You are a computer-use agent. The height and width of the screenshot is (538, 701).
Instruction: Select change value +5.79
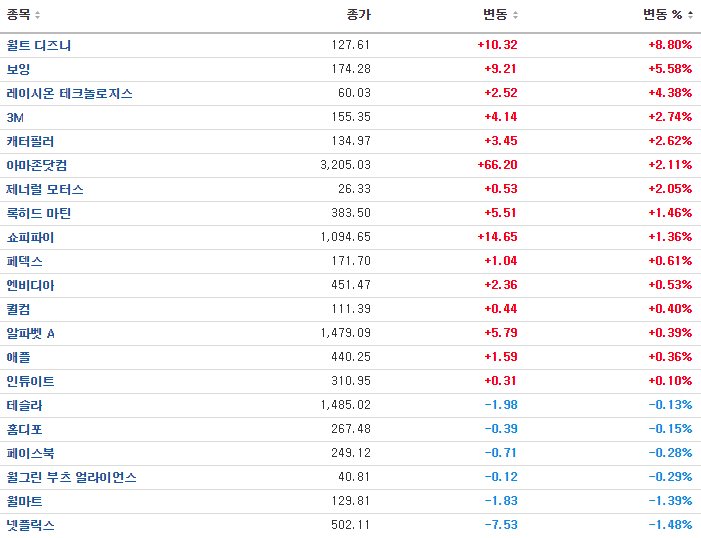click(501, 333)
